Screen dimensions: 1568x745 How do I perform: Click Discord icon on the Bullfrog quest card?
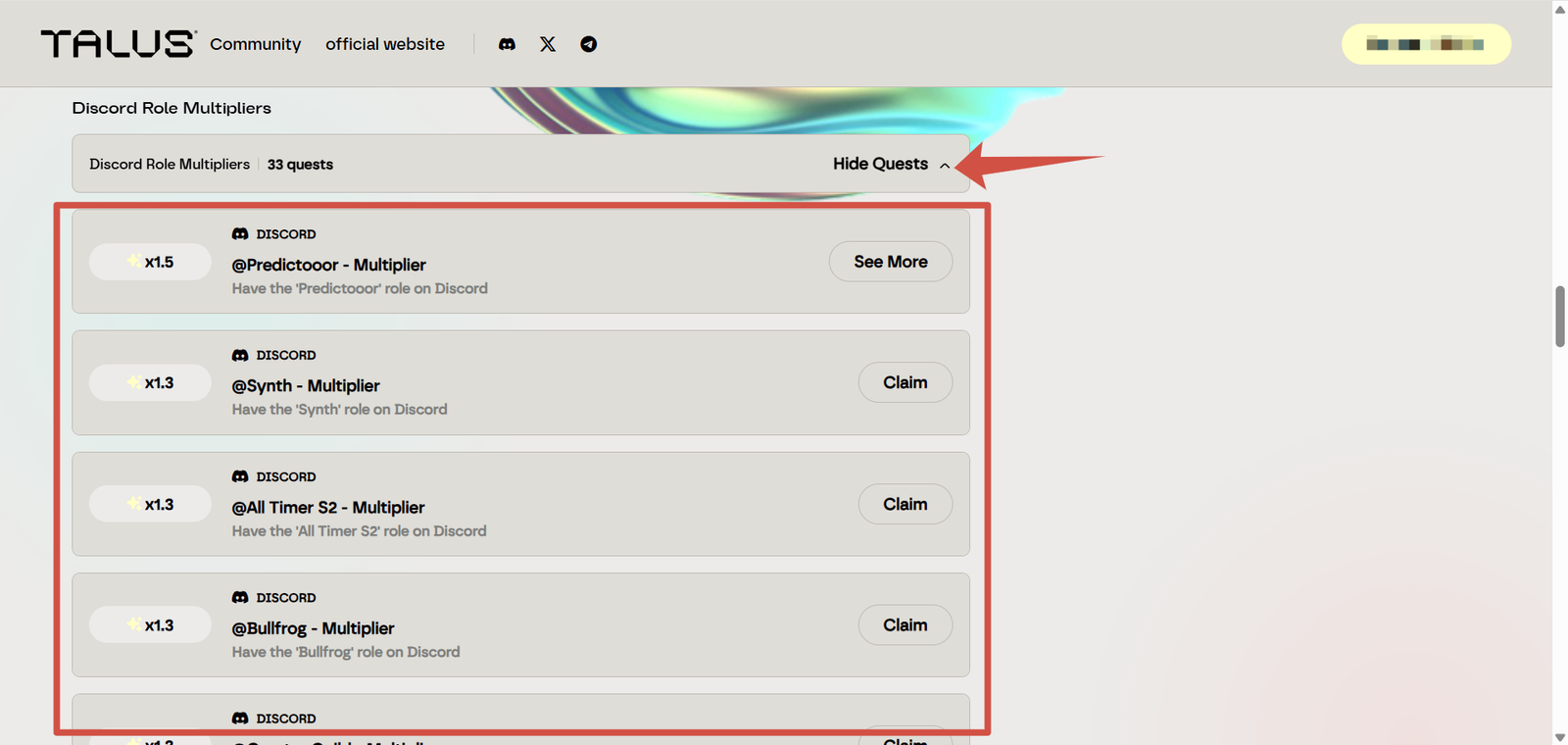click(x=240, y=597)
